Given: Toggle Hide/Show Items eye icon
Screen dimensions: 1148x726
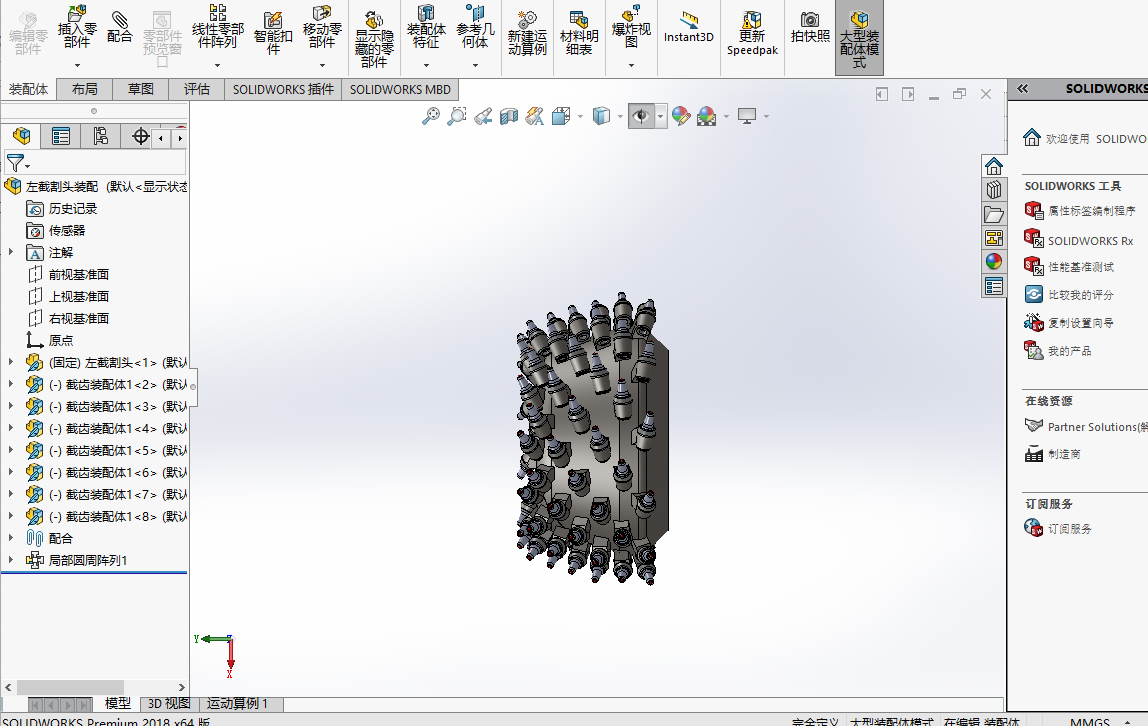Looking at the screenshot, I should pos(641,116).
